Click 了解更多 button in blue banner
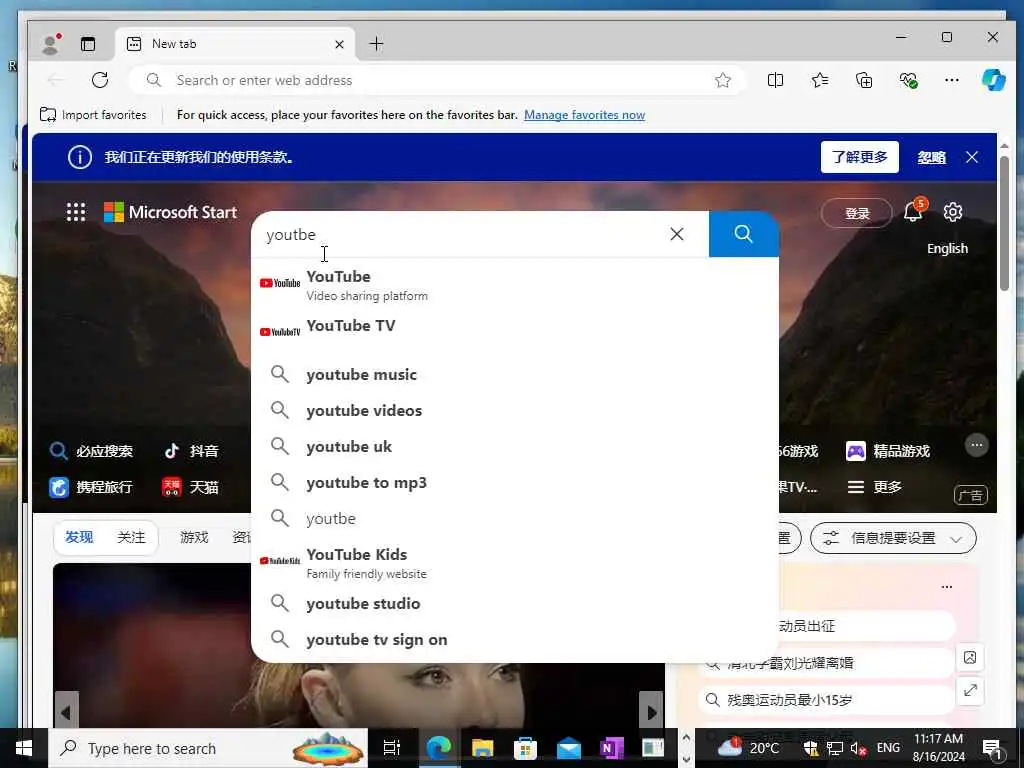This screenshot has height=768, width=1024. [859, 157]
